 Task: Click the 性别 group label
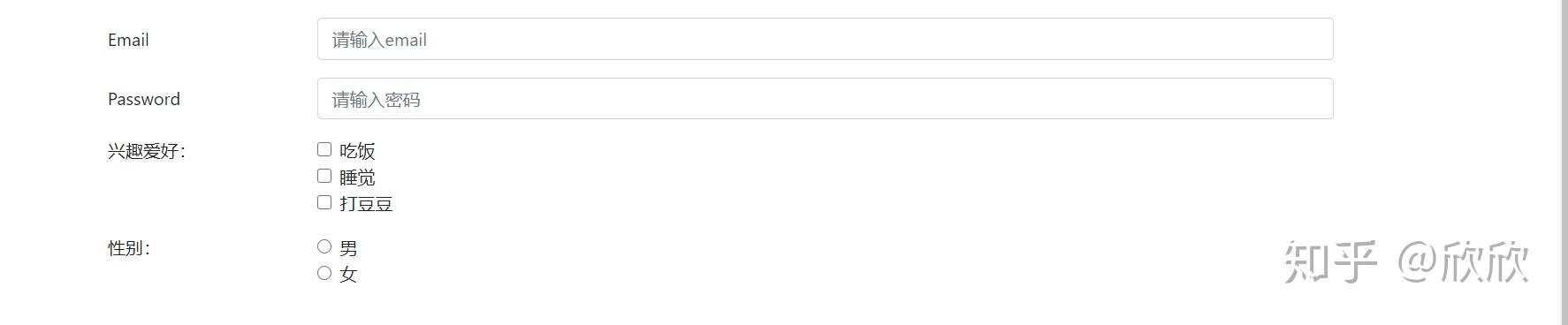[129, 248]
